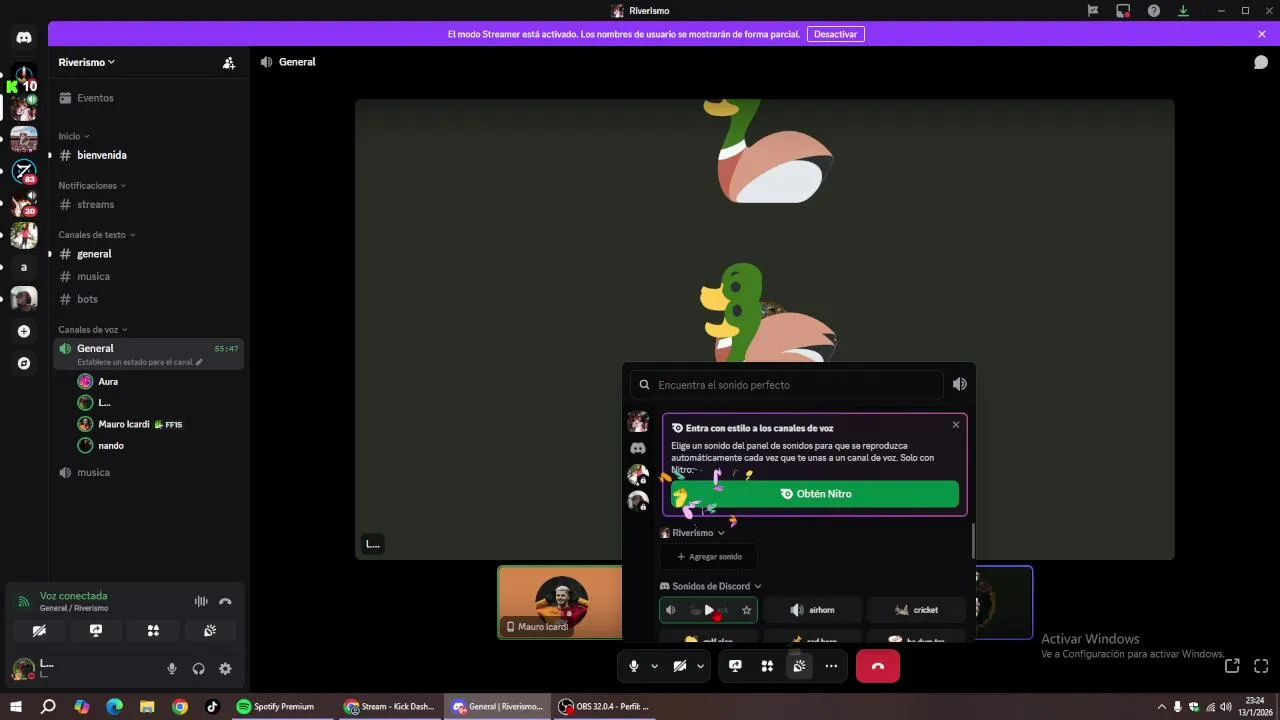Focus the Encuentra el sonido perfecto search field
The image size is (1280, 720).
pyautogui.click(x=786, y=385)
